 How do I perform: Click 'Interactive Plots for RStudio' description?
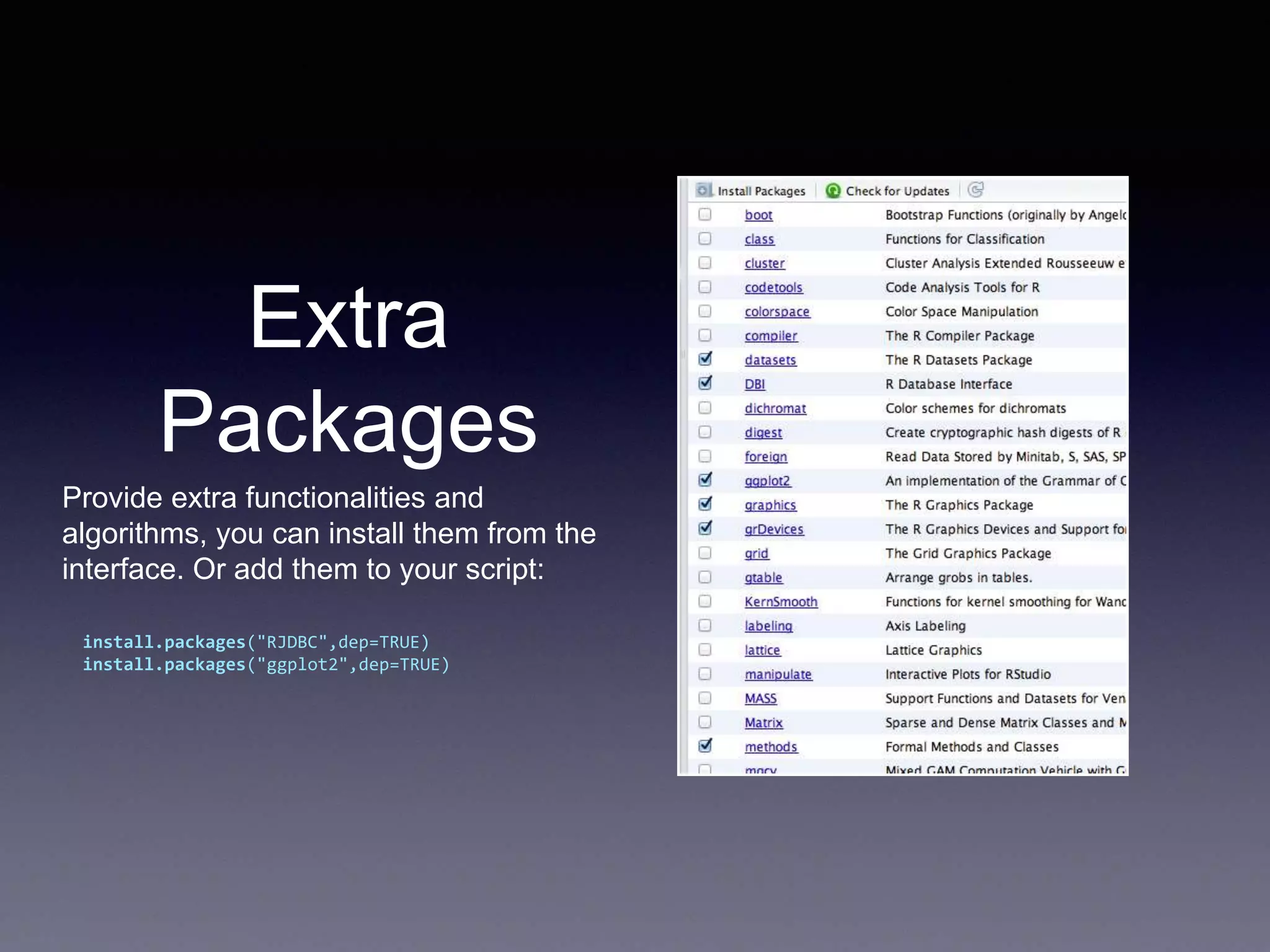[x=968, y=674]
